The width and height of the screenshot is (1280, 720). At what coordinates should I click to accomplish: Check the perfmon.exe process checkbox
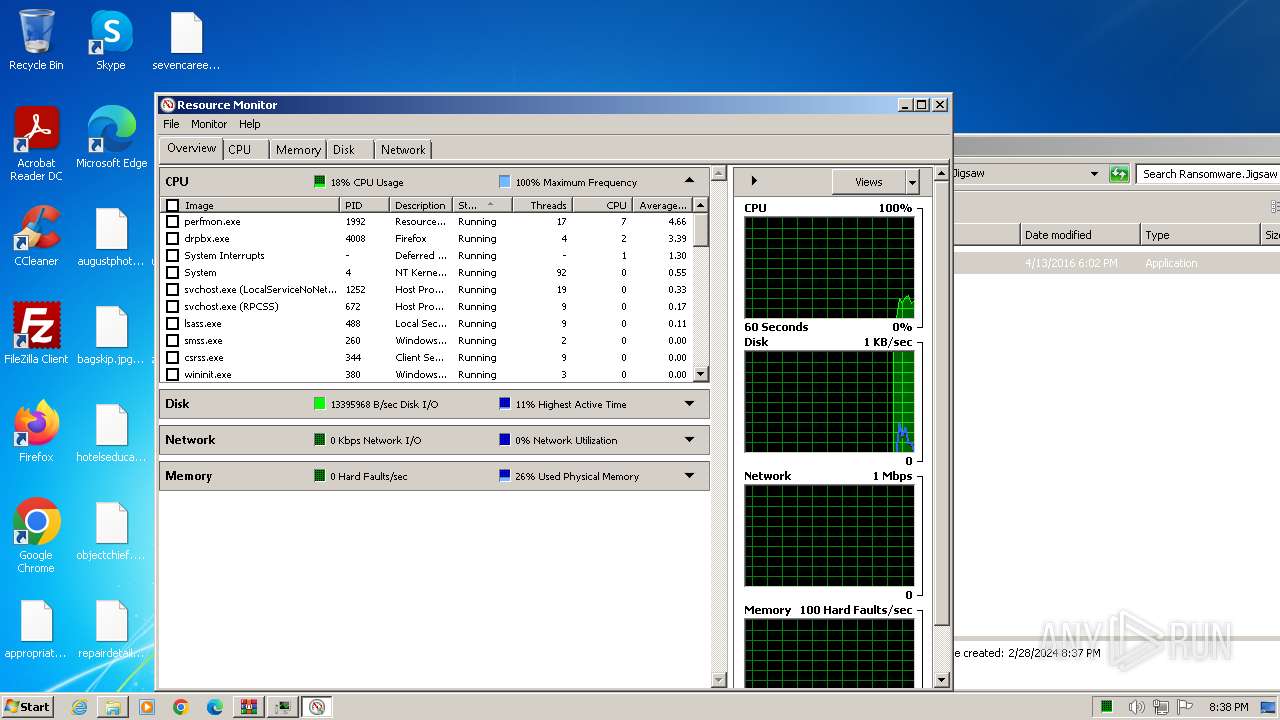[x=172, y=222]
